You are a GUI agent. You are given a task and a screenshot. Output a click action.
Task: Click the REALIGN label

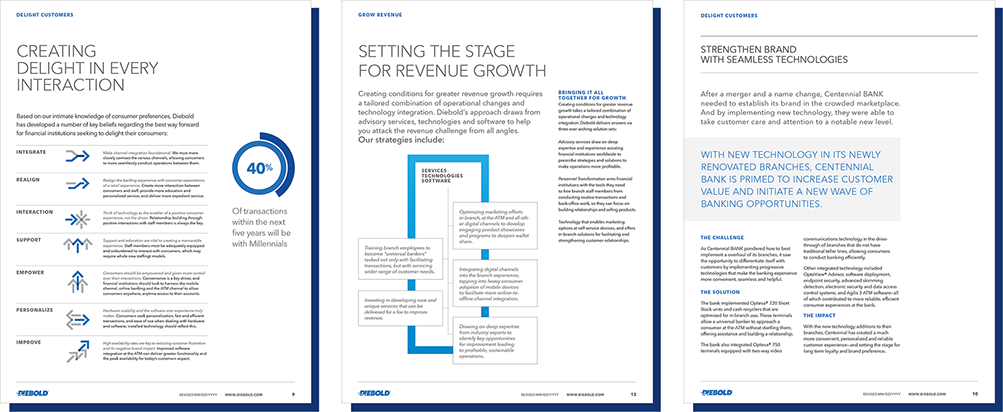point(27,180)
